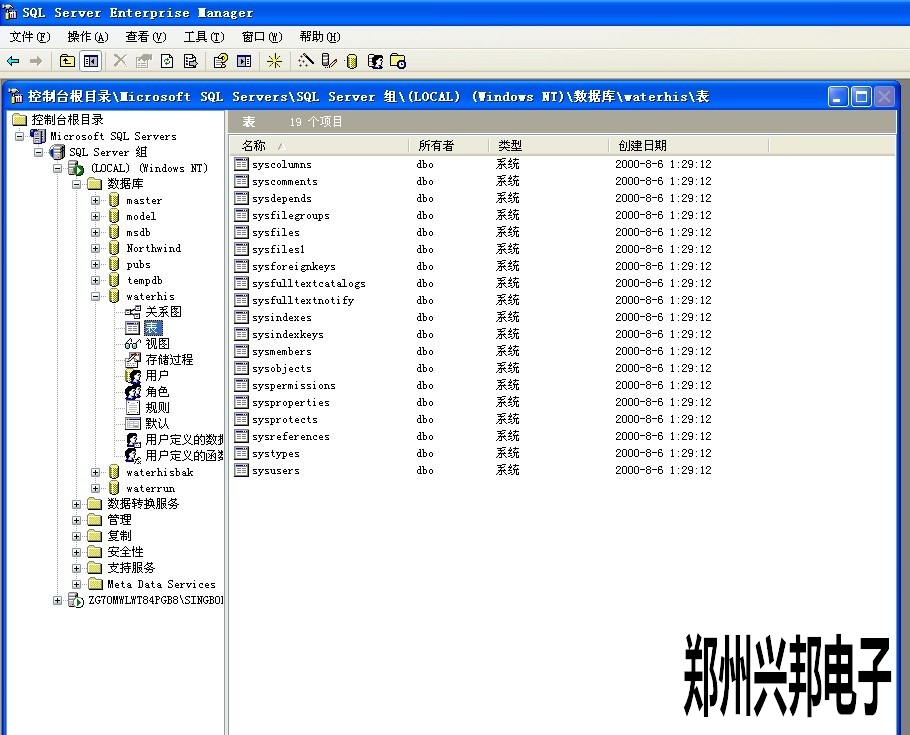Select the 角色 node under waterhis
This screenshot has height=735, width=910.
[x=157, y=392]
